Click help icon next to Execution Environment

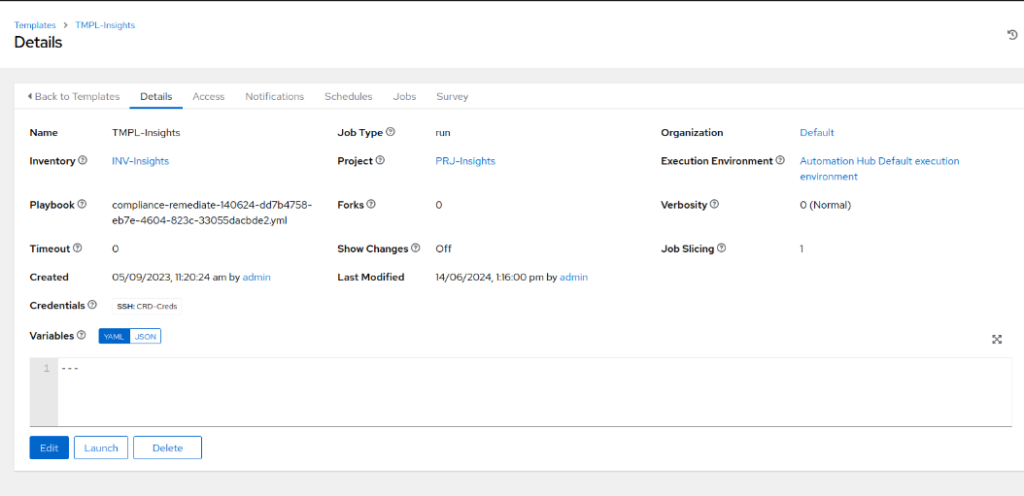pos(779,160)
